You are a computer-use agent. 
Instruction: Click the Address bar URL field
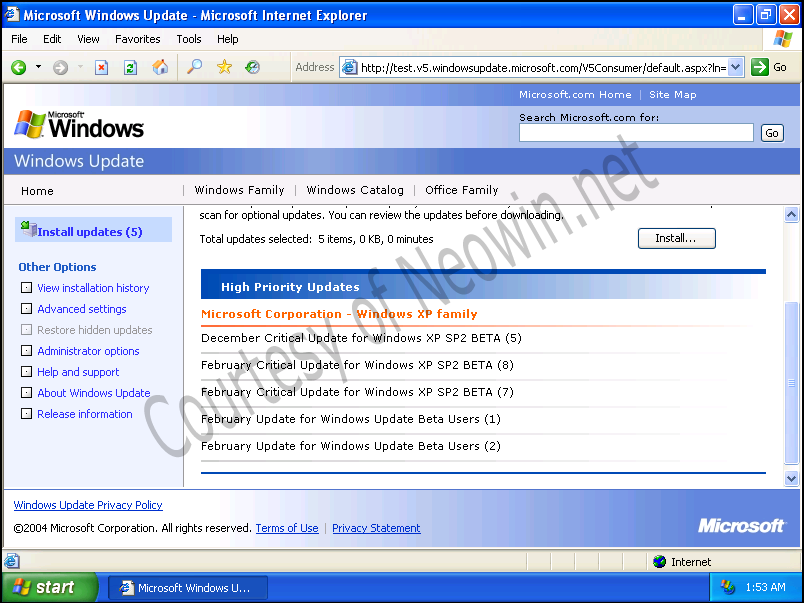[x=542, y=68]
